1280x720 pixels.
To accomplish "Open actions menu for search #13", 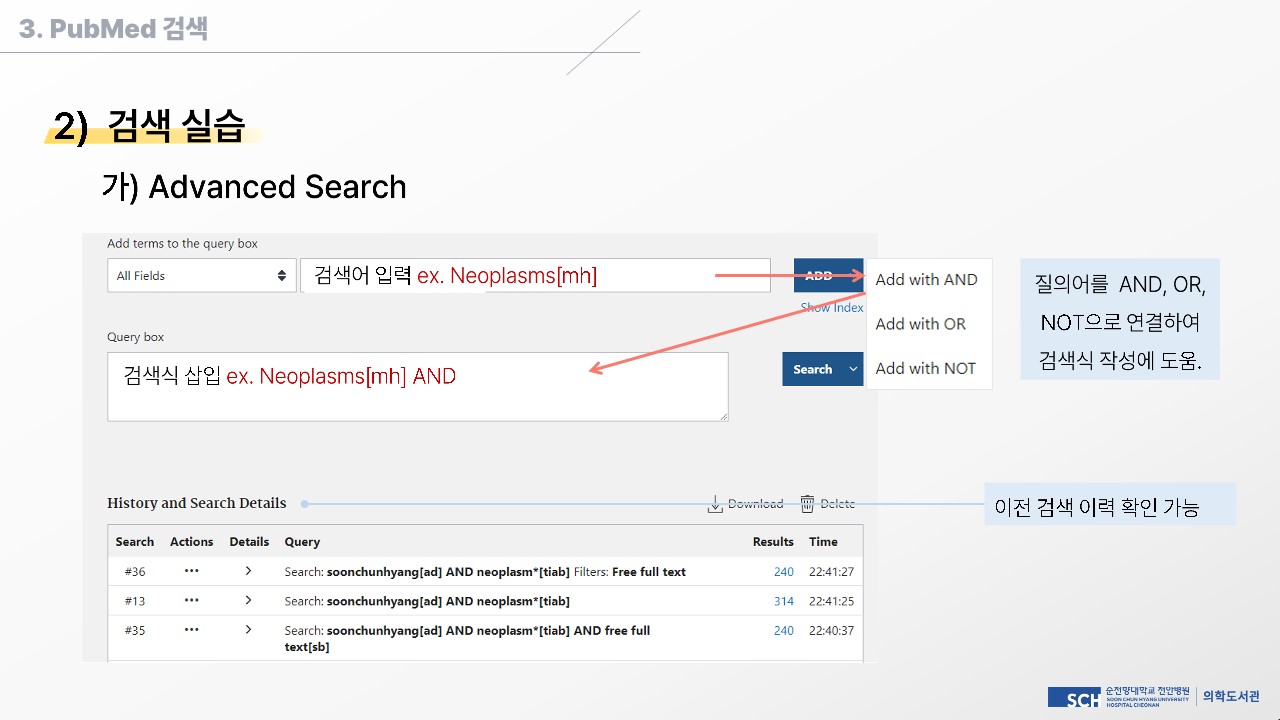I will (x=191, y=601).
